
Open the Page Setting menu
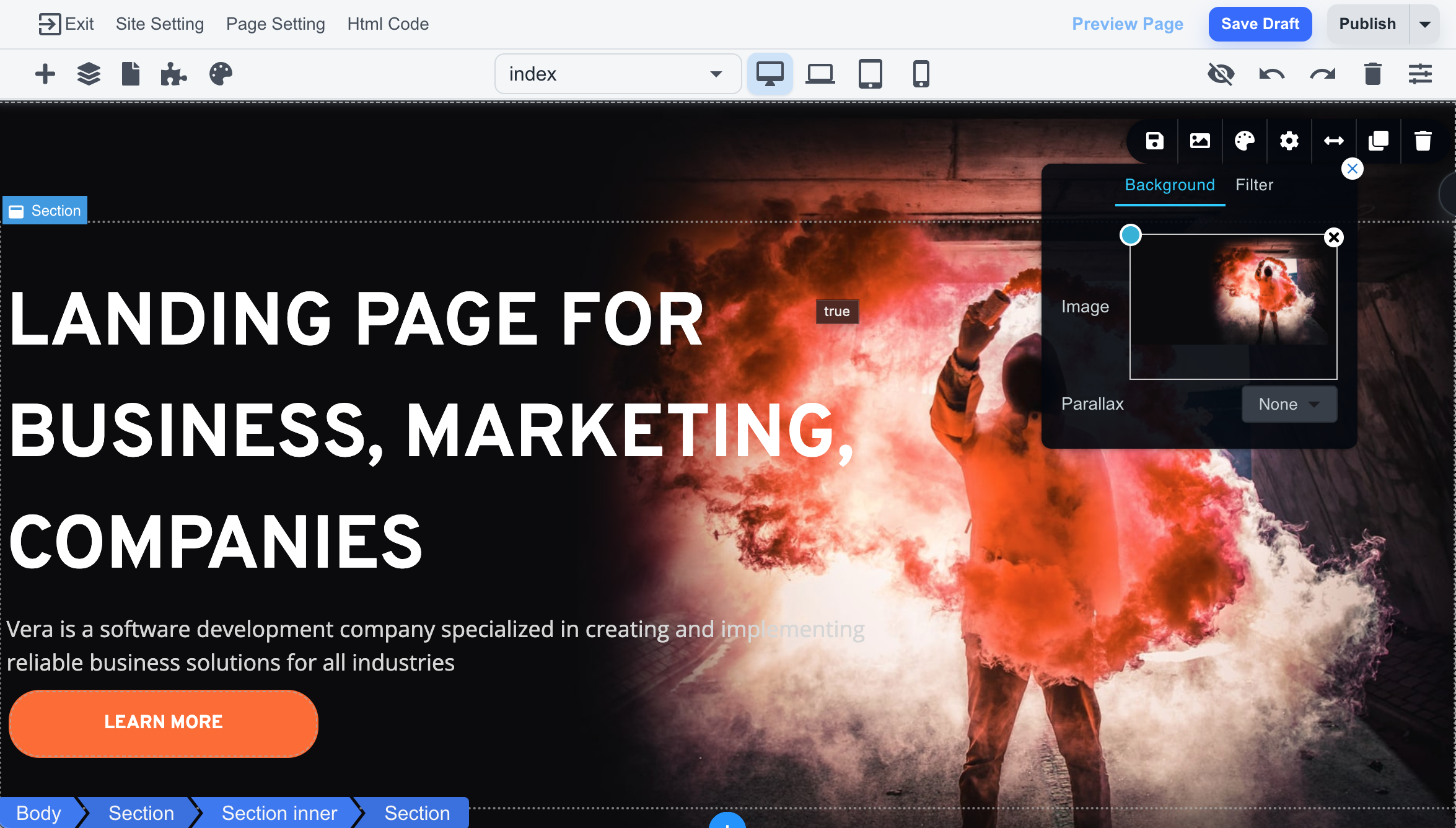[x=275, y=24]
